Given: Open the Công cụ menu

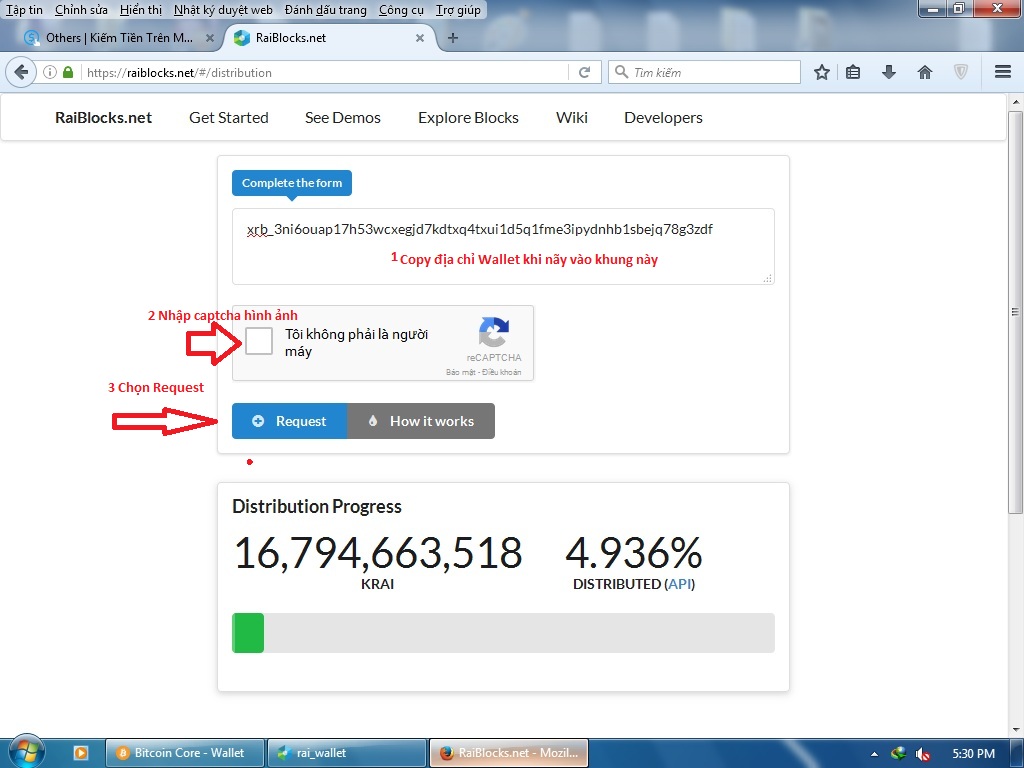Looking at the screenshot, I should click(x=401, y=10).
